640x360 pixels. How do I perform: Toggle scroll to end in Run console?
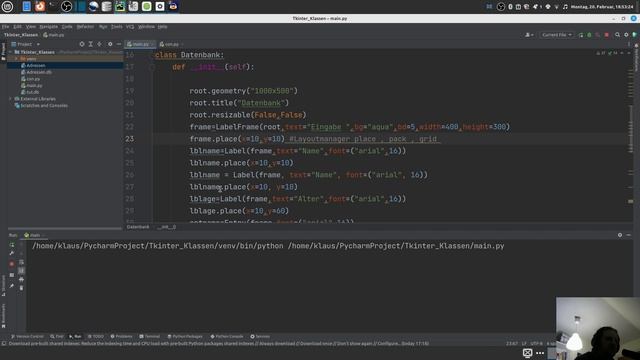21,271
